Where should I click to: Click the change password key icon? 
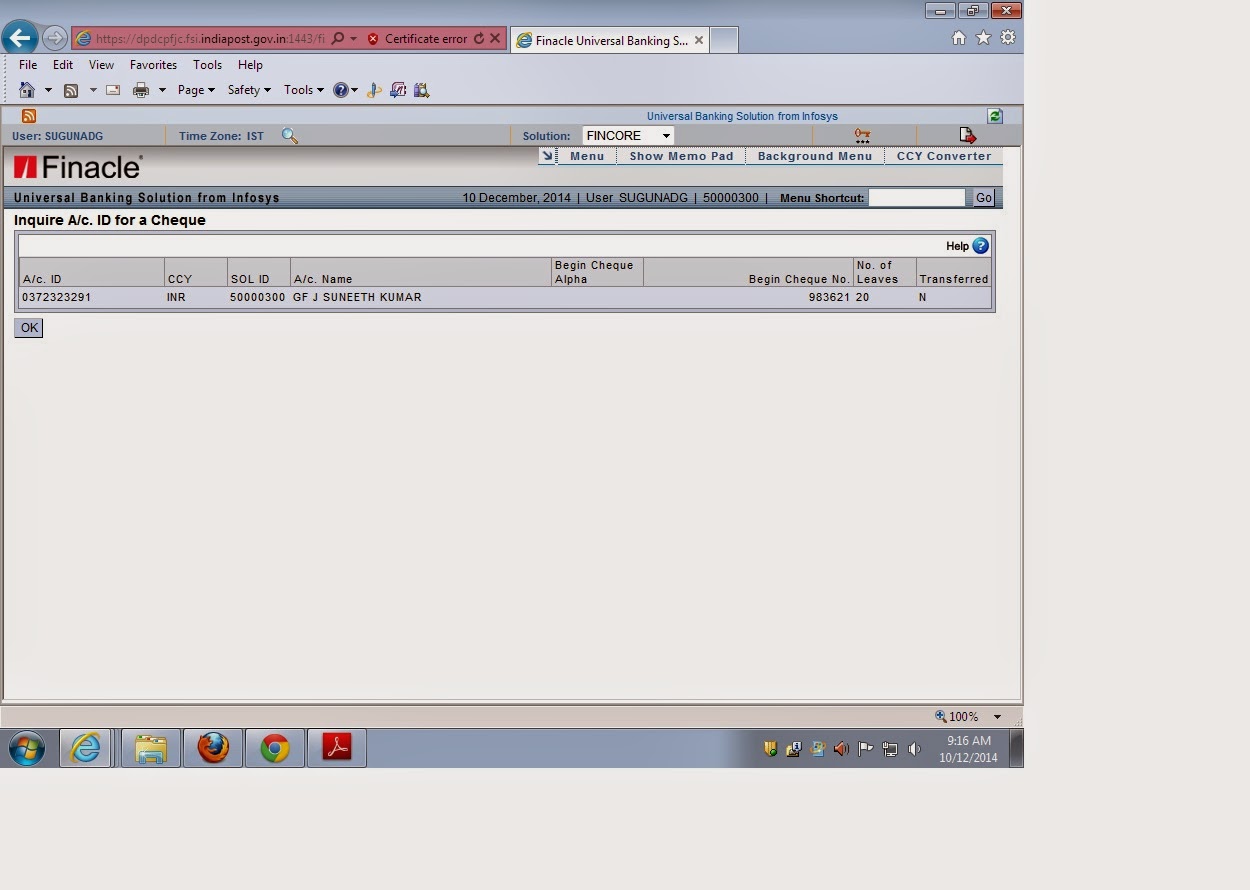click(x=862, y=134)
